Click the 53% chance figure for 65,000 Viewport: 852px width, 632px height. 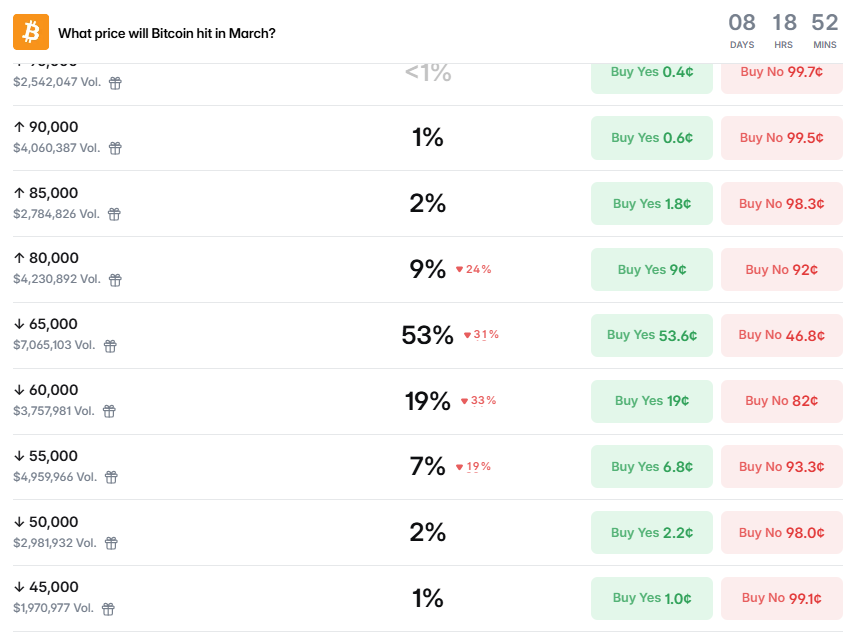(x=427, y=335)
